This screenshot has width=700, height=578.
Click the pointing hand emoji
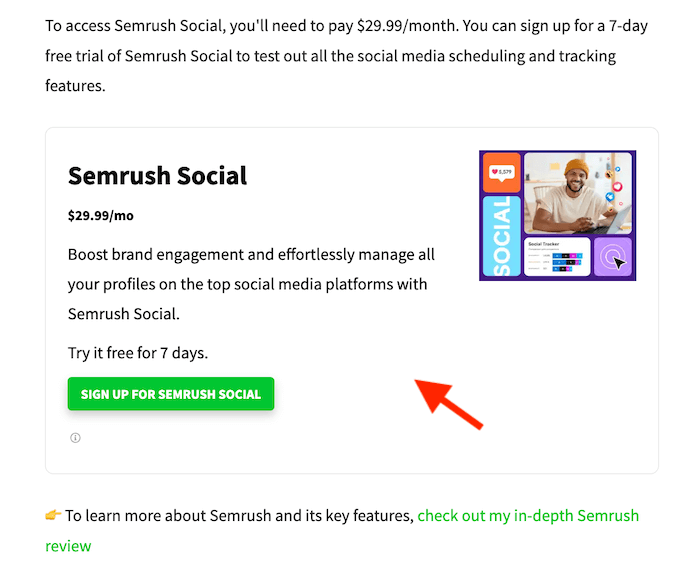point(53,515)
